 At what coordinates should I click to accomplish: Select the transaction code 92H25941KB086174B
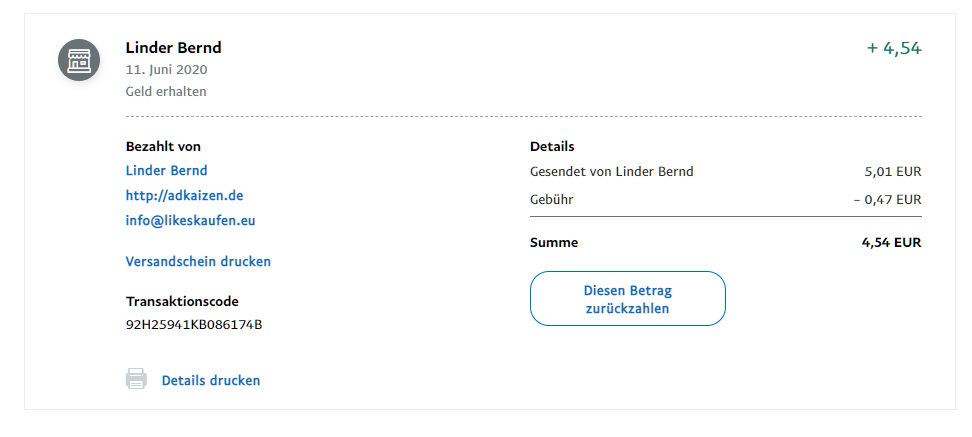[194, 324]
